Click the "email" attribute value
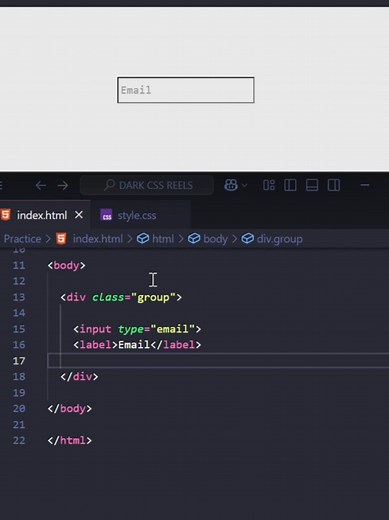This screenshot has width=389, height=520. (x=172, y=329)
